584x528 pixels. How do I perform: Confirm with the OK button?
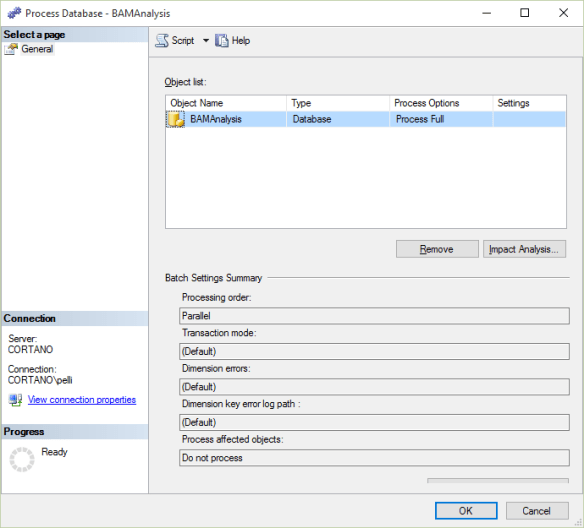coord(466,510)
